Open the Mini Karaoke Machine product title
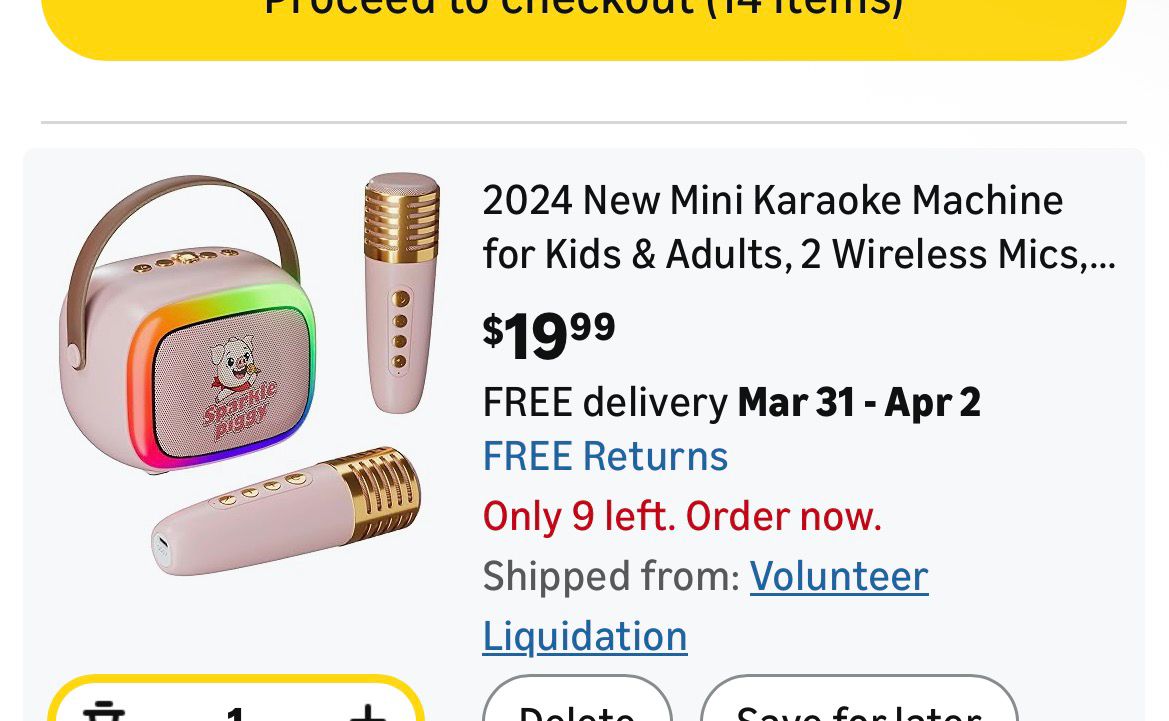The width and height of the screenshot is (1169, 721). (x=798, y=227)
